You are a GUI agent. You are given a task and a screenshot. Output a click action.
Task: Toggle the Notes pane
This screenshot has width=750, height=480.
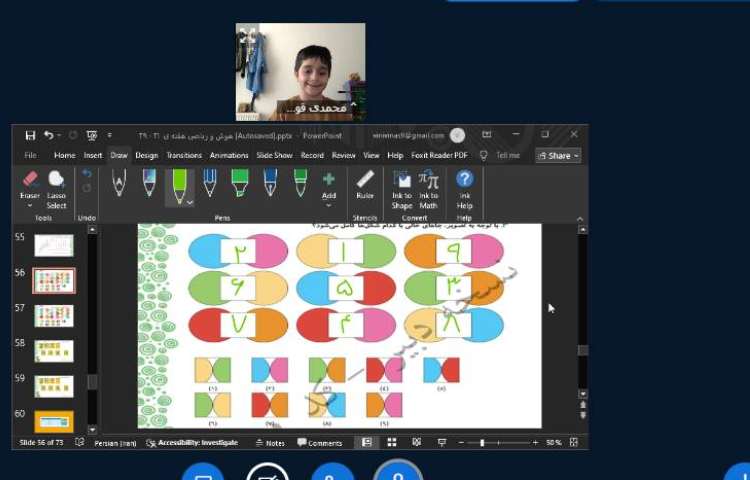pyautogui.click(x=270, y=443)
